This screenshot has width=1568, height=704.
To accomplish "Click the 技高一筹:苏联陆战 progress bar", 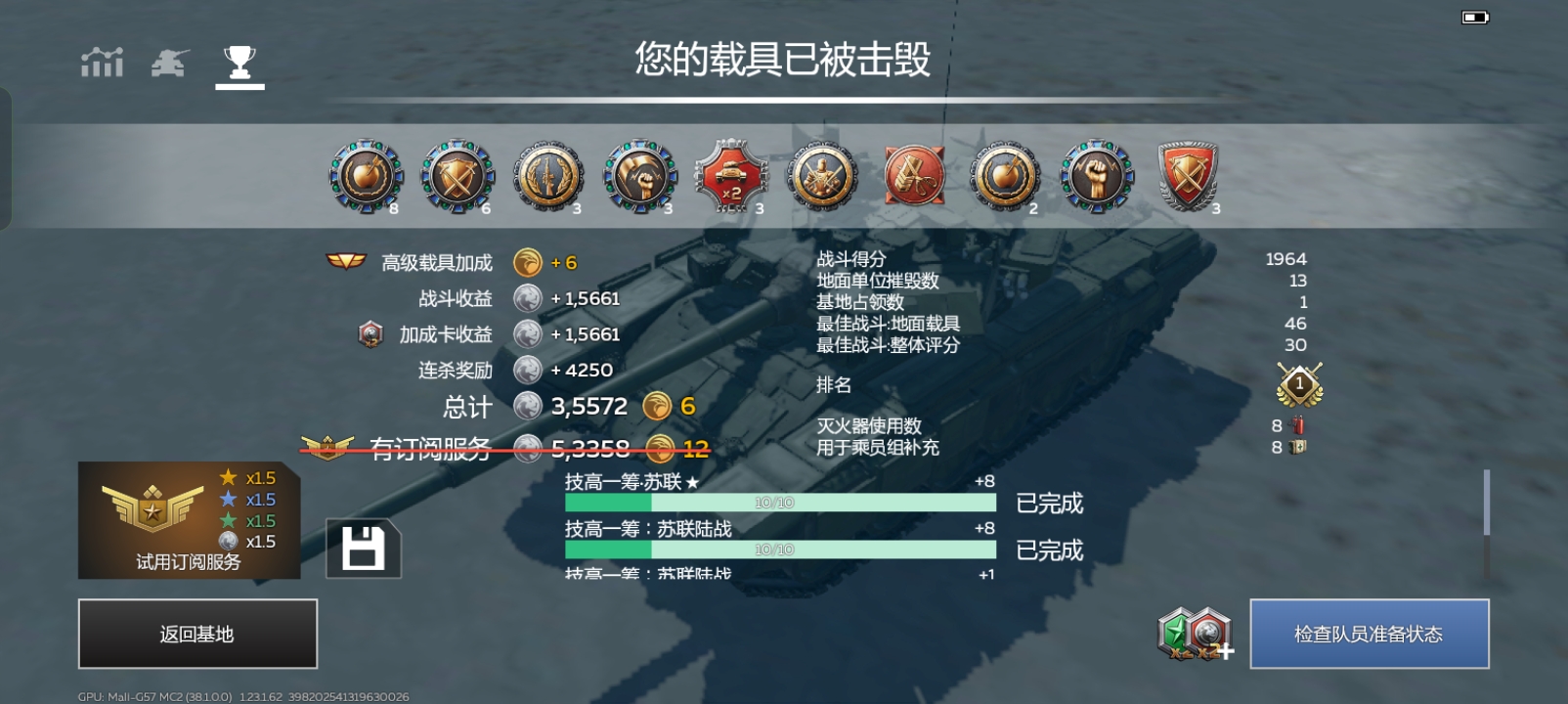I will click(x=780, y=550).
